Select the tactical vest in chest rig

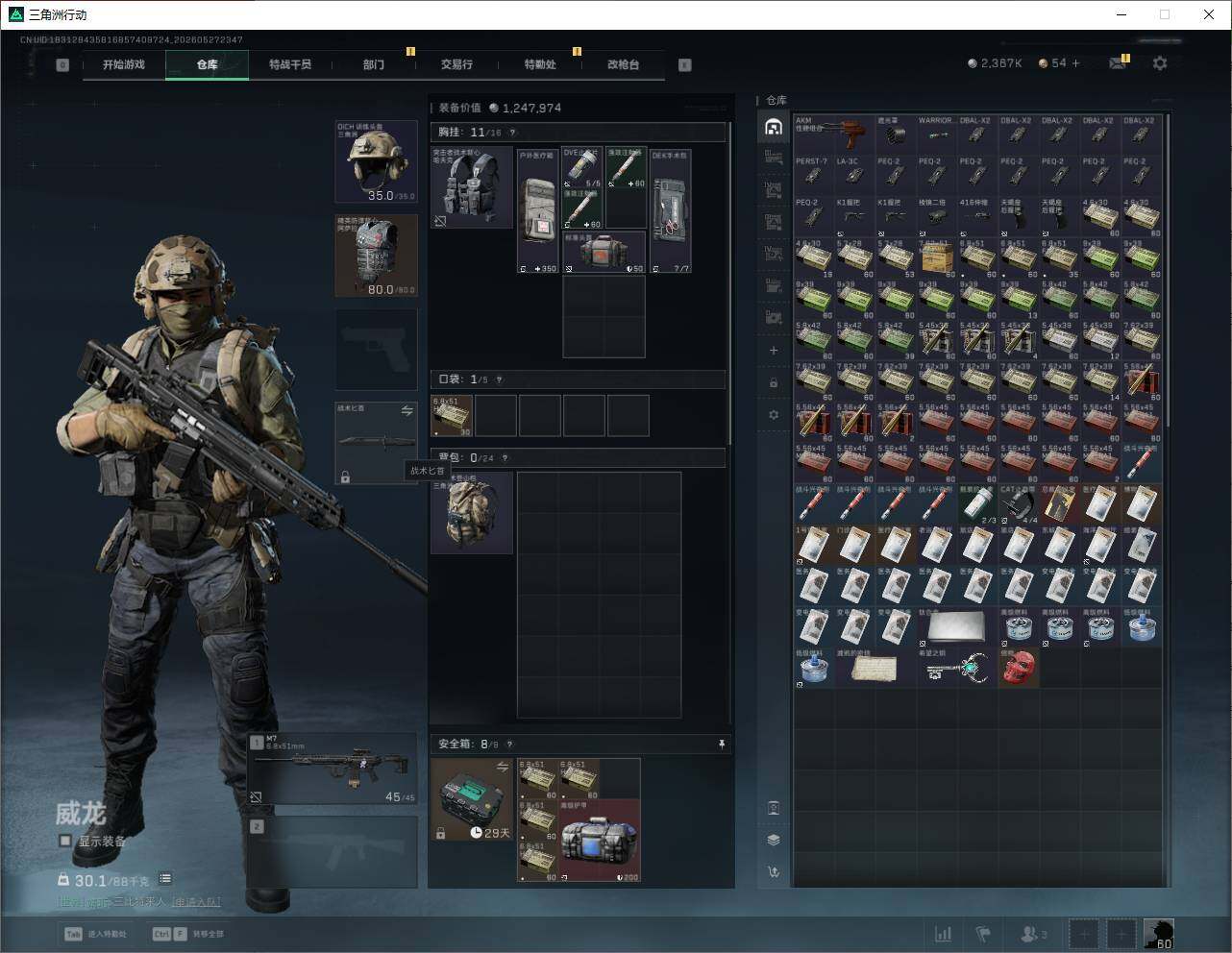471,187
